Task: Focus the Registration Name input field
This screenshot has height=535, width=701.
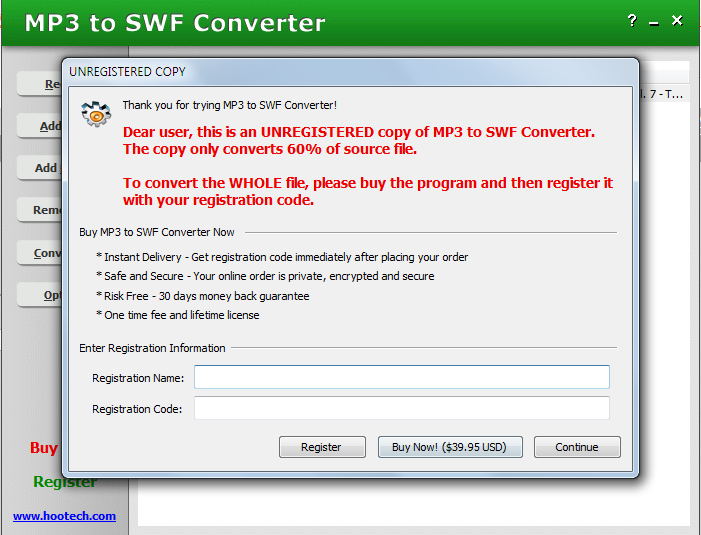Action: (x=401, y=377)
